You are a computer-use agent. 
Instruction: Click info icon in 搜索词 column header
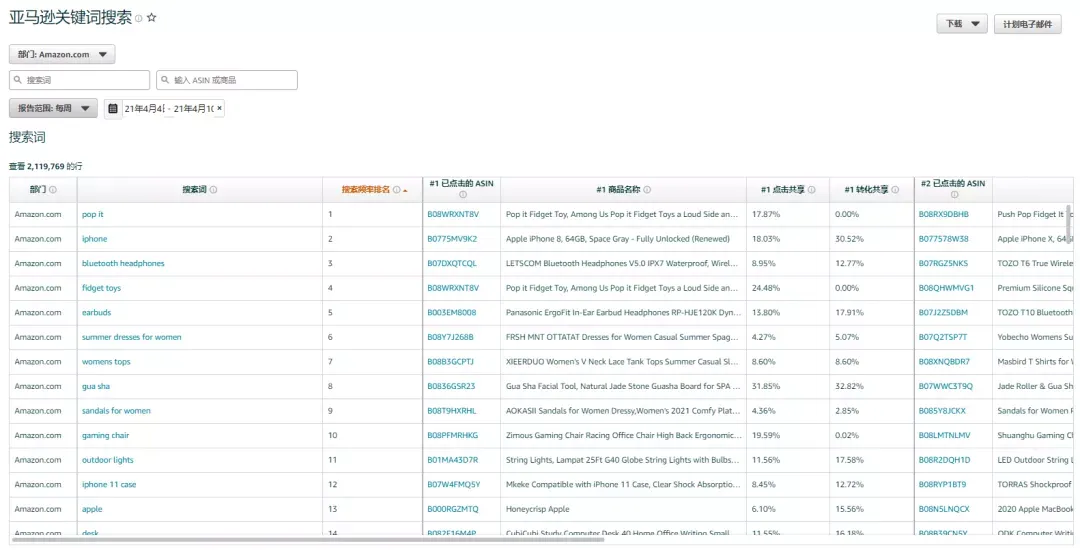pos(213,190)
